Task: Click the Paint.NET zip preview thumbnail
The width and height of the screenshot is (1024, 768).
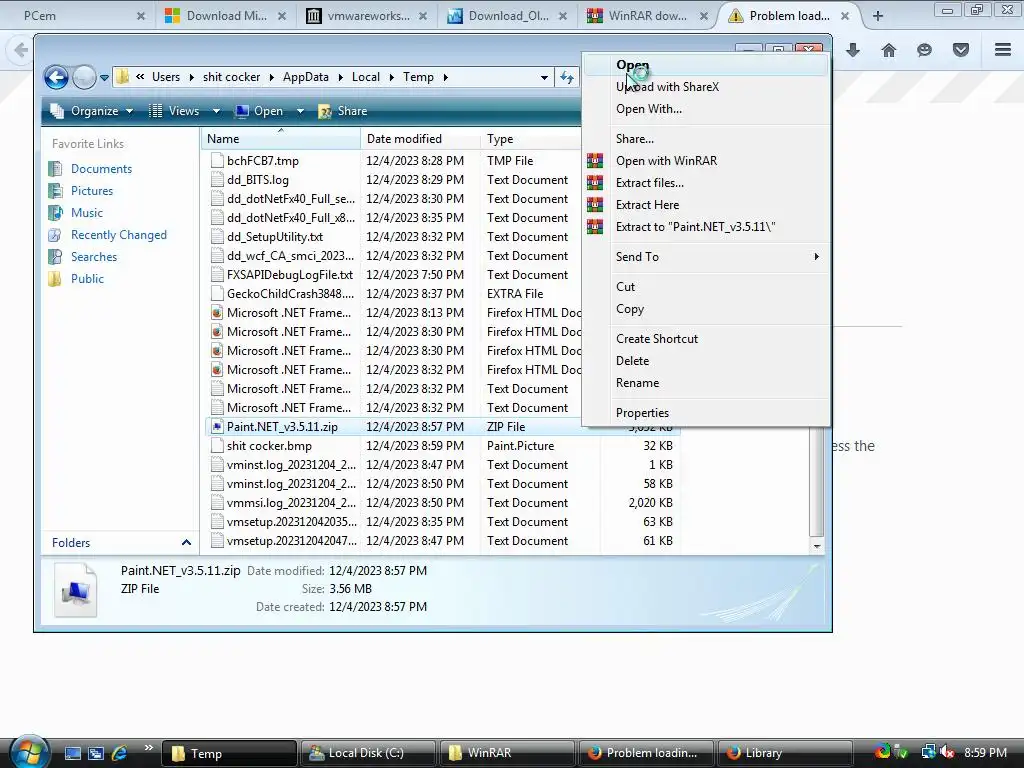Action: 76,590
